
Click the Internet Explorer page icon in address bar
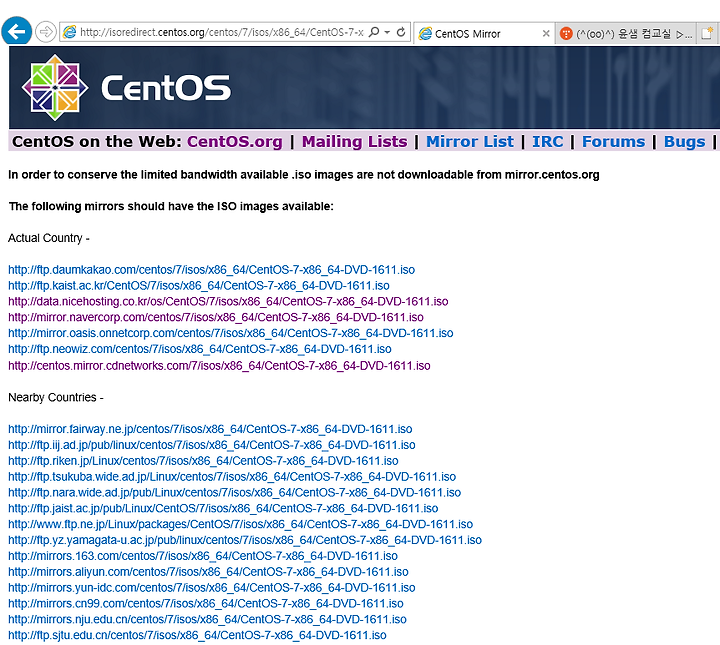70,32
